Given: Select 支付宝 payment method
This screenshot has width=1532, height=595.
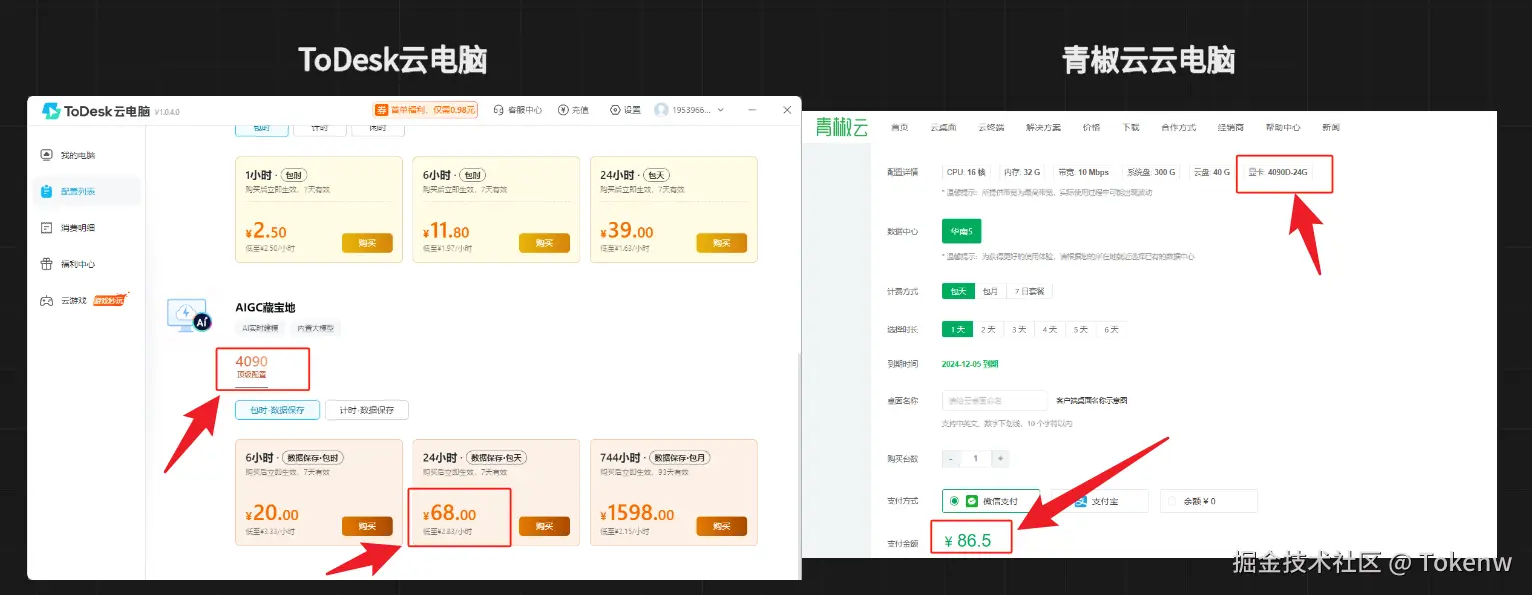Looking at the screenshot, I should (x=1098, y=501).
